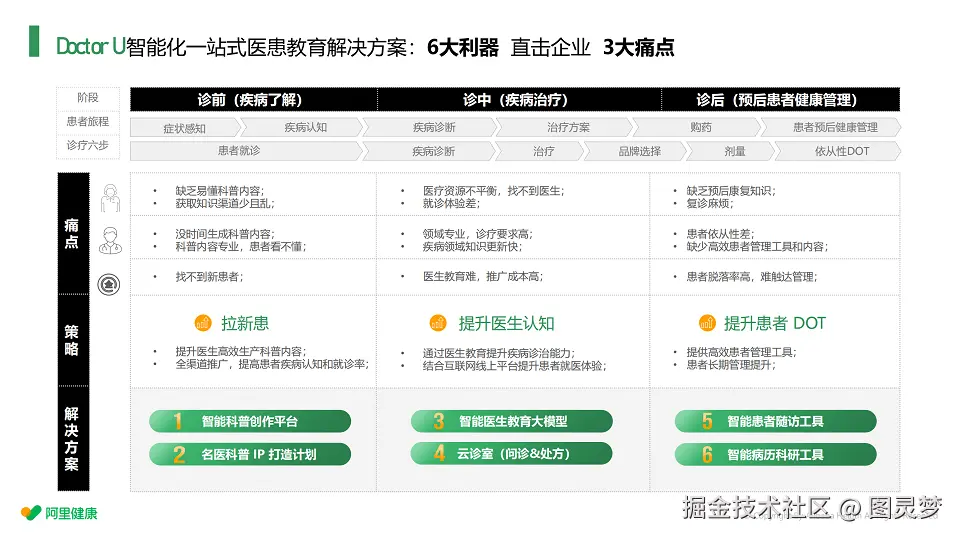
Task: Select the 智能患者随访工具 pill
Action: pyautogui.click(x=776, y=421)
